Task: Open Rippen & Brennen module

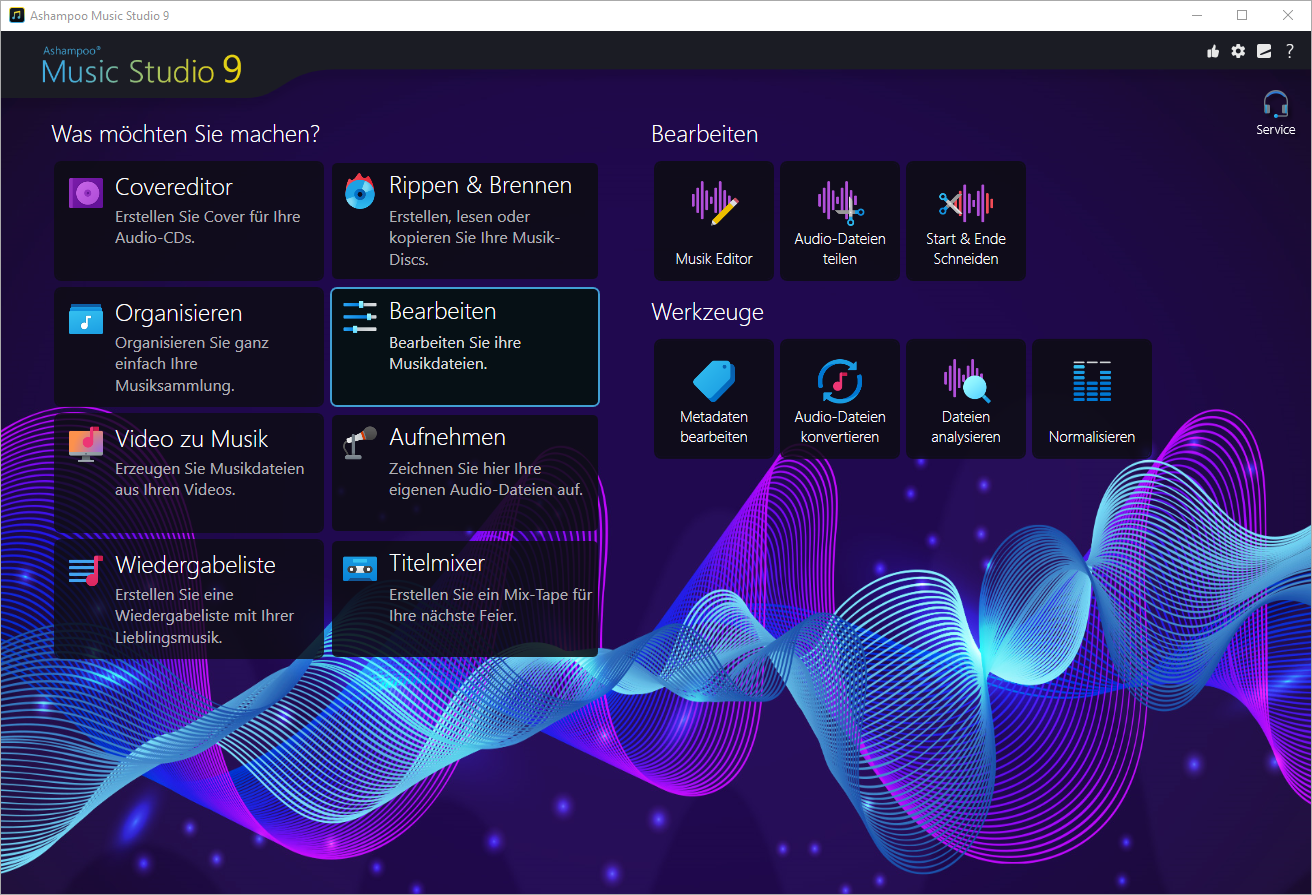Action: point(465,221)
